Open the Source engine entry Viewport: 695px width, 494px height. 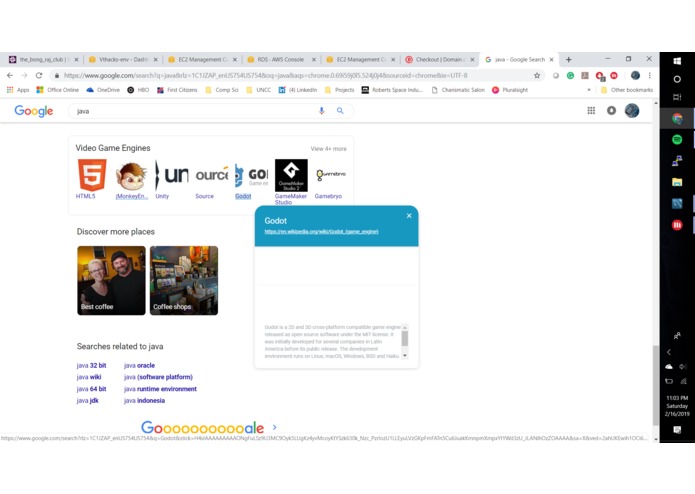pos(204,196)
